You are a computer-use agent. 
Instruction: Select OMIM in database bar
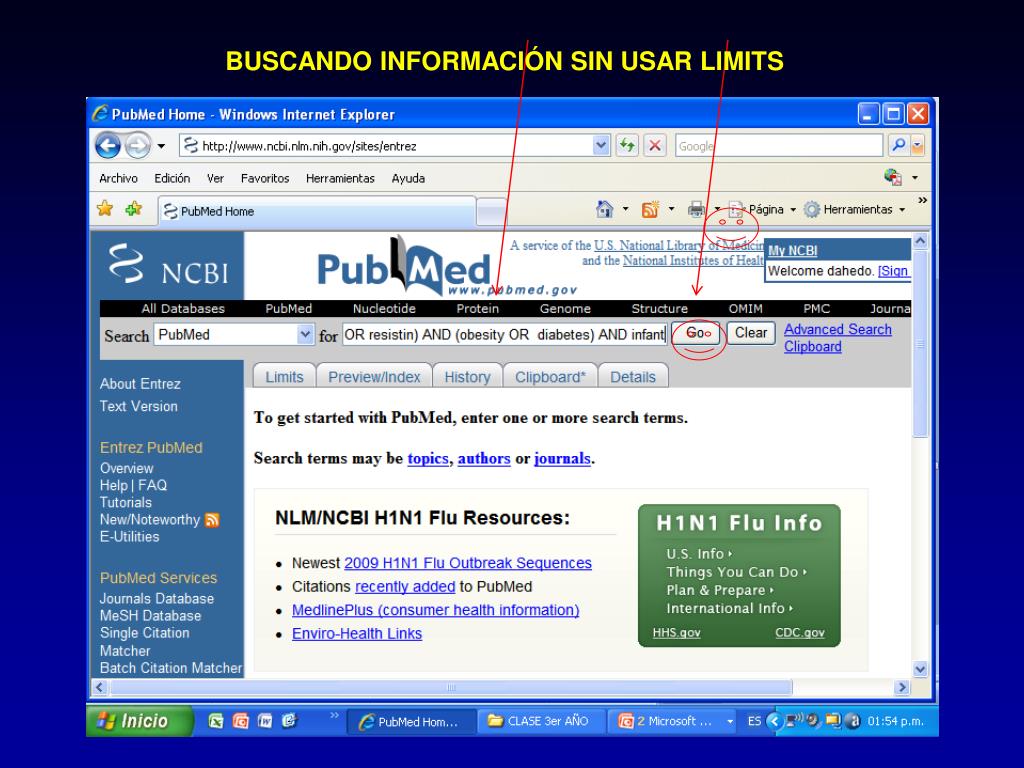point(745,308)
